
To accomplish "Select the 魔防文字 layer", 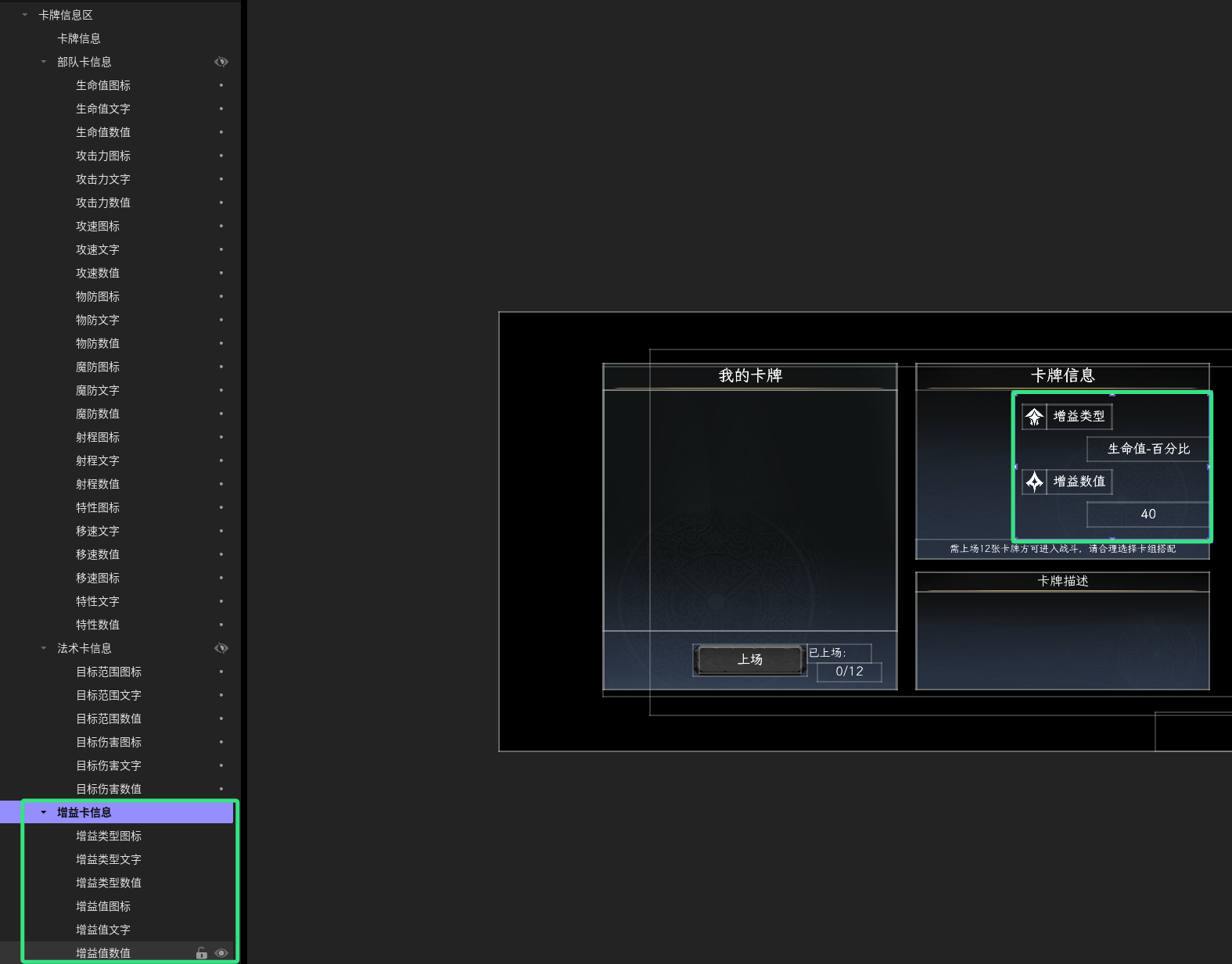I will (98, 390).
